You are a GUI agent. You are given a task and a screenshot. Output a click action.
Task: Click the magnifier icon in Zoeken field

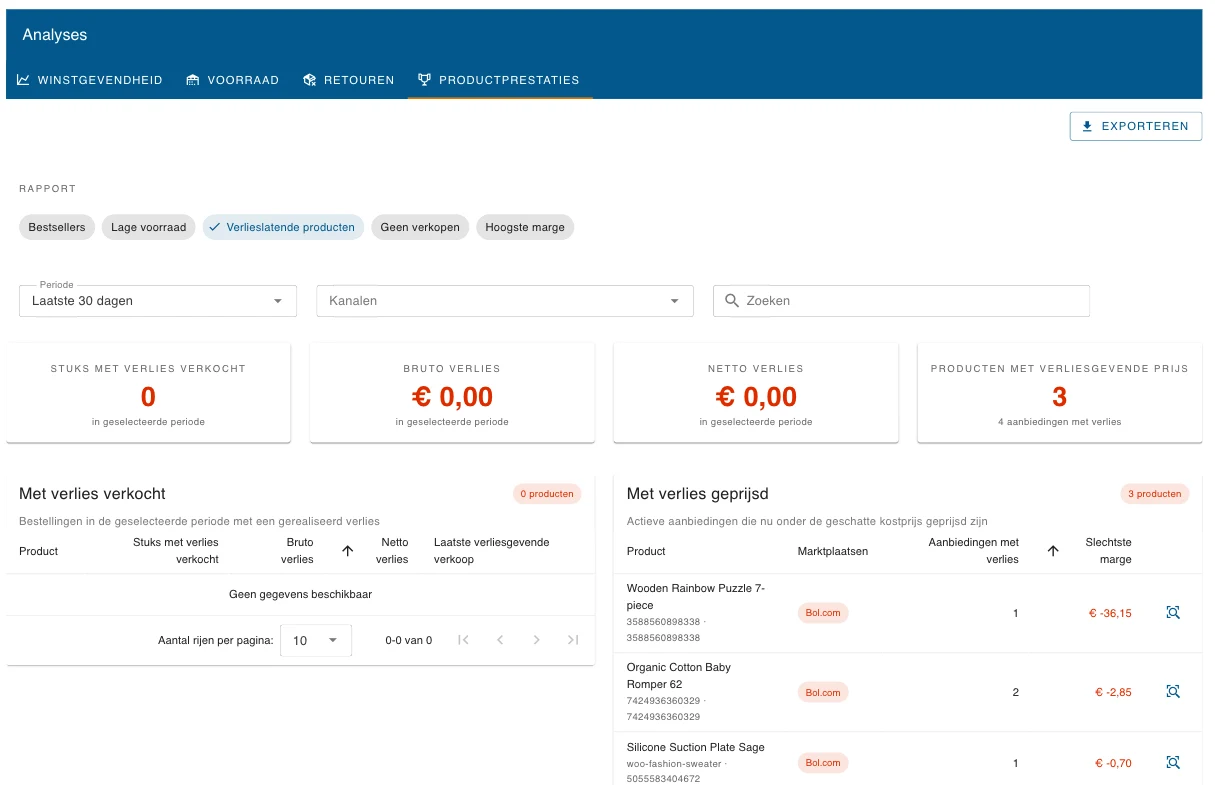pos(732,301)
